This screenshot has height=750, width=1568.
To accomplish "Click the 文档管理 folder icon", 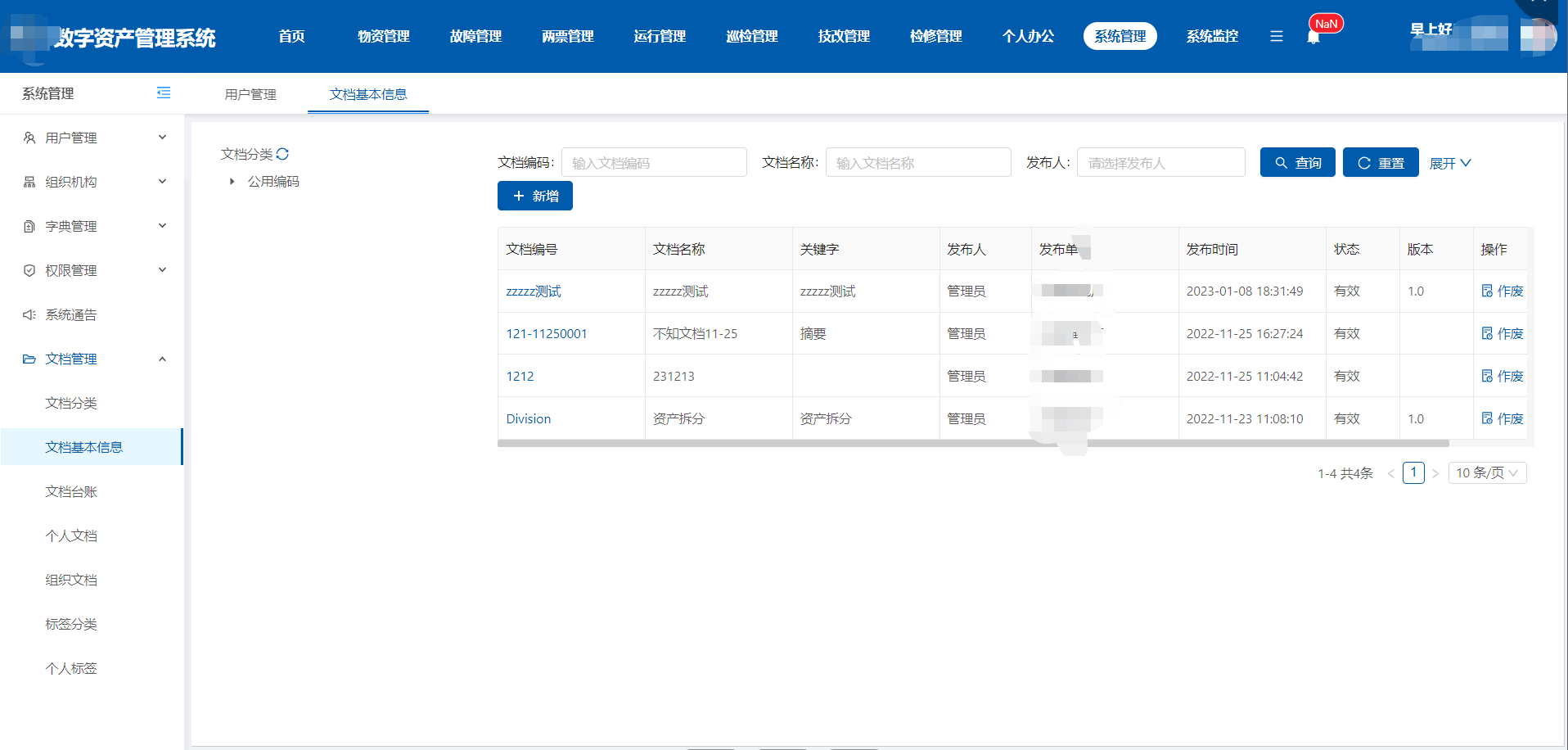I will click(x=29, y=359).
